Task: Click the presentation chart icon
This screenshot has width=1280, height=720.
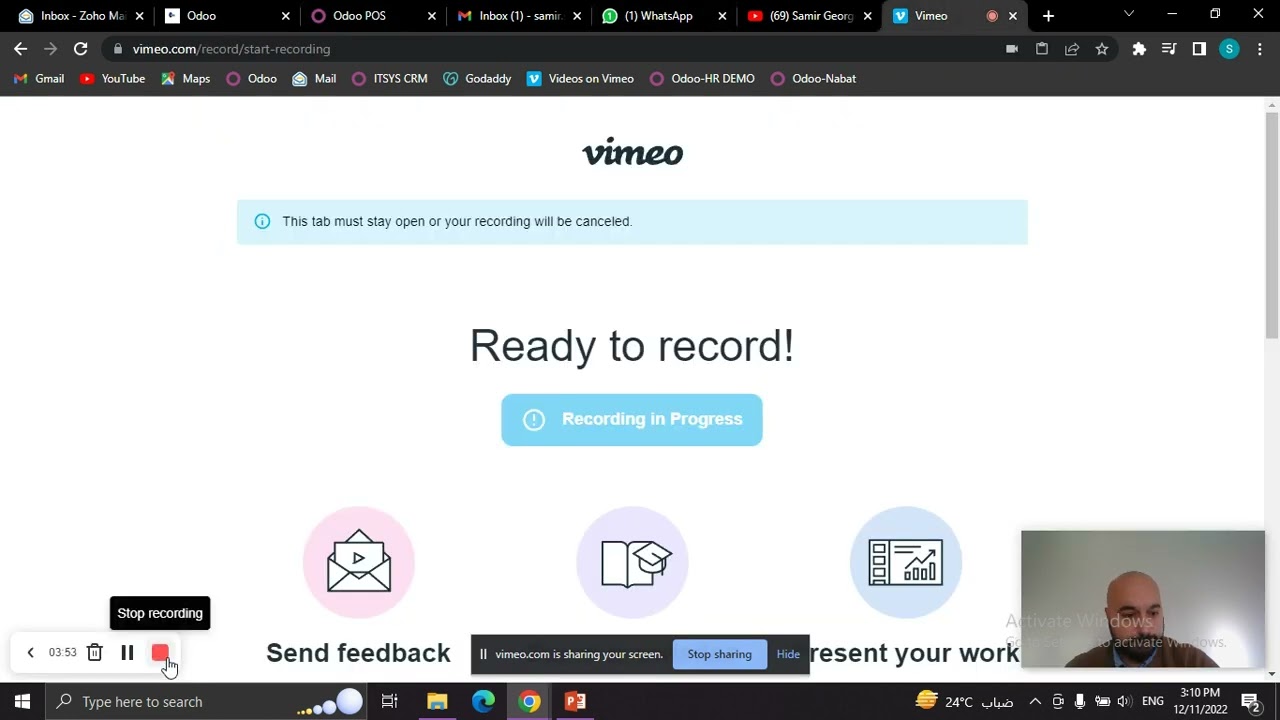Action: click(x=906, y=562)
